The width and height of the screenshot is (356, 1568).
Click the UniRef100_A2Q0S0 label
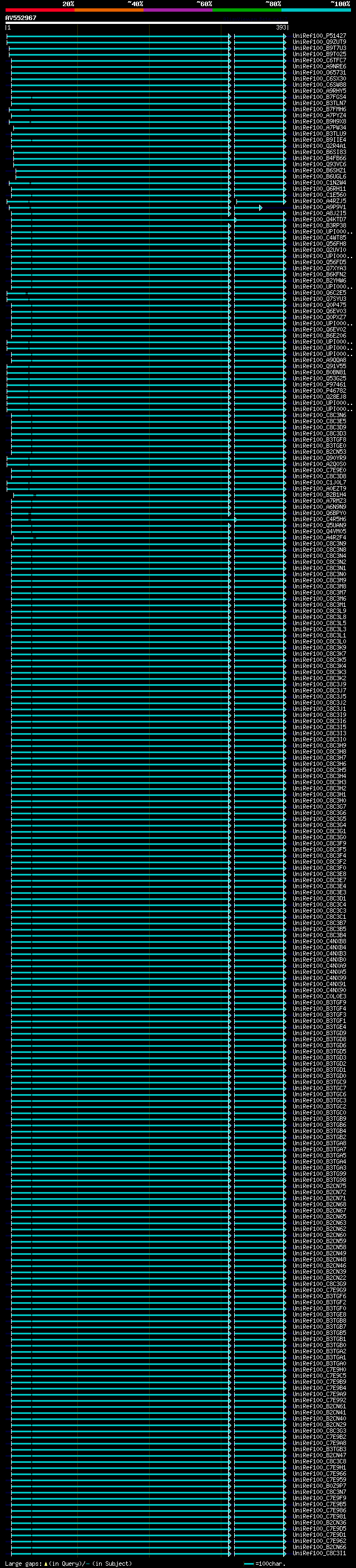click(x=319, y=464)
